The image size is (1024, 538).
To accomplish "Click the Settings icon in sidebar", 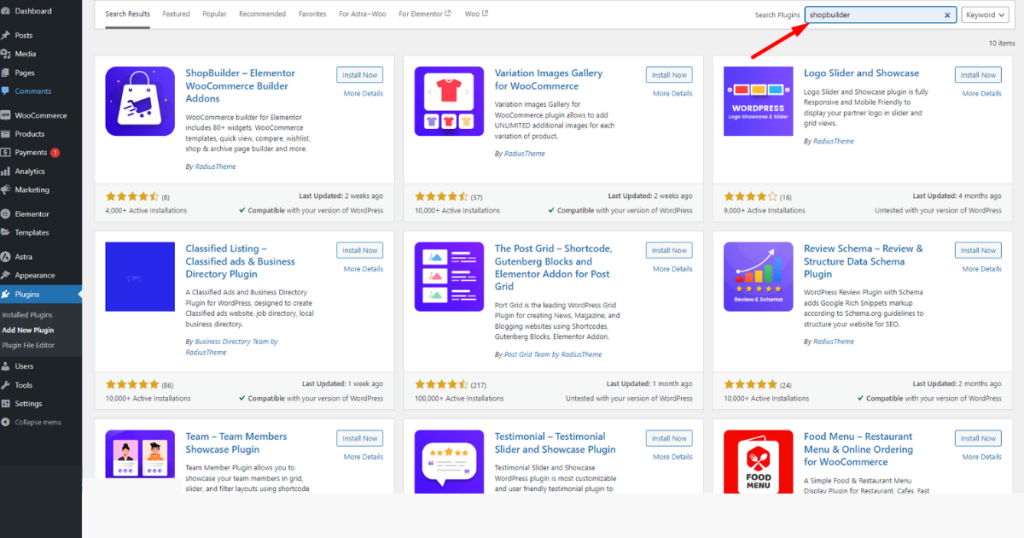I will click(6, 404).
